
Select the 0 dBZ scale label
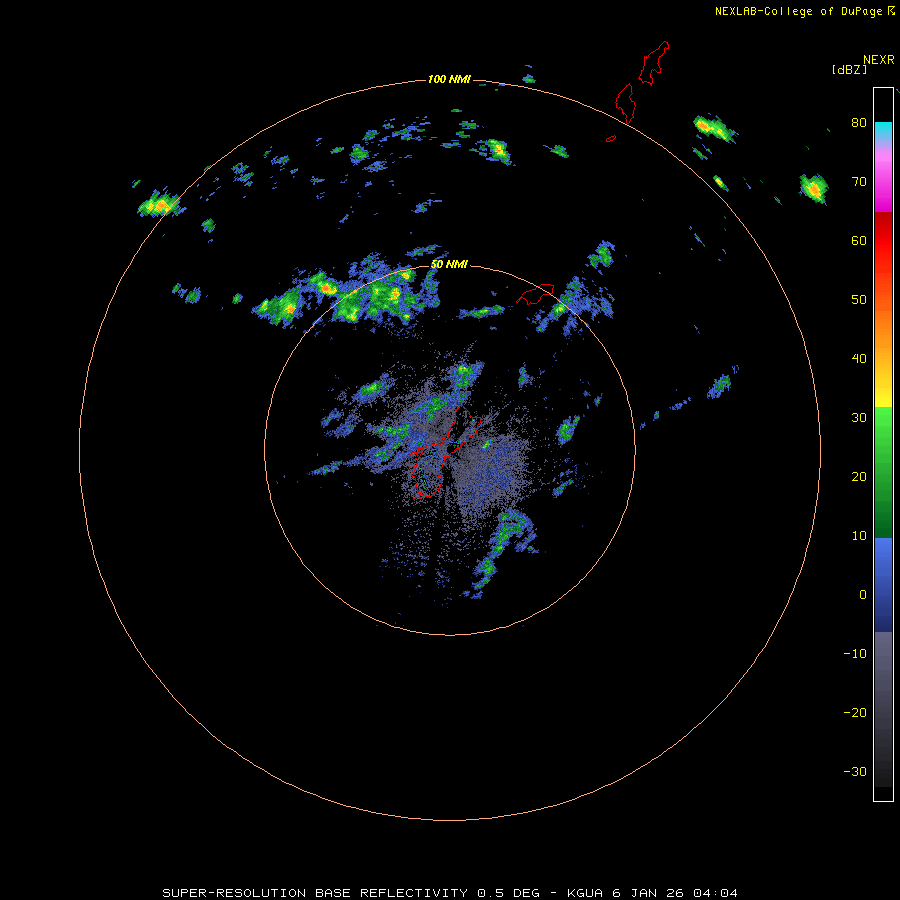tap(863, 595)
